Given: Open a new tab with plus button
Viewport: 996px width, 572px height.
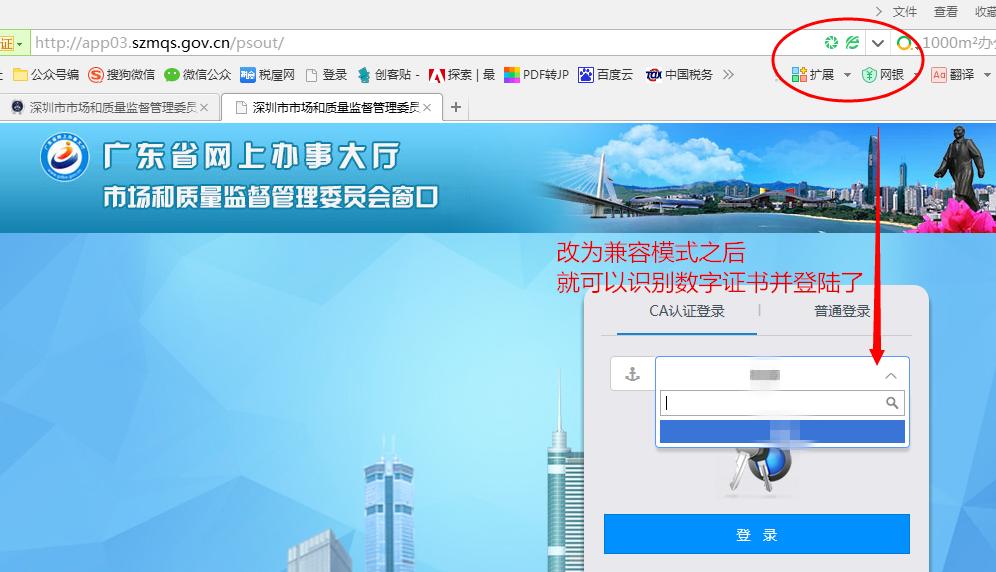Looking at the screenshot, I should point(455,107).
